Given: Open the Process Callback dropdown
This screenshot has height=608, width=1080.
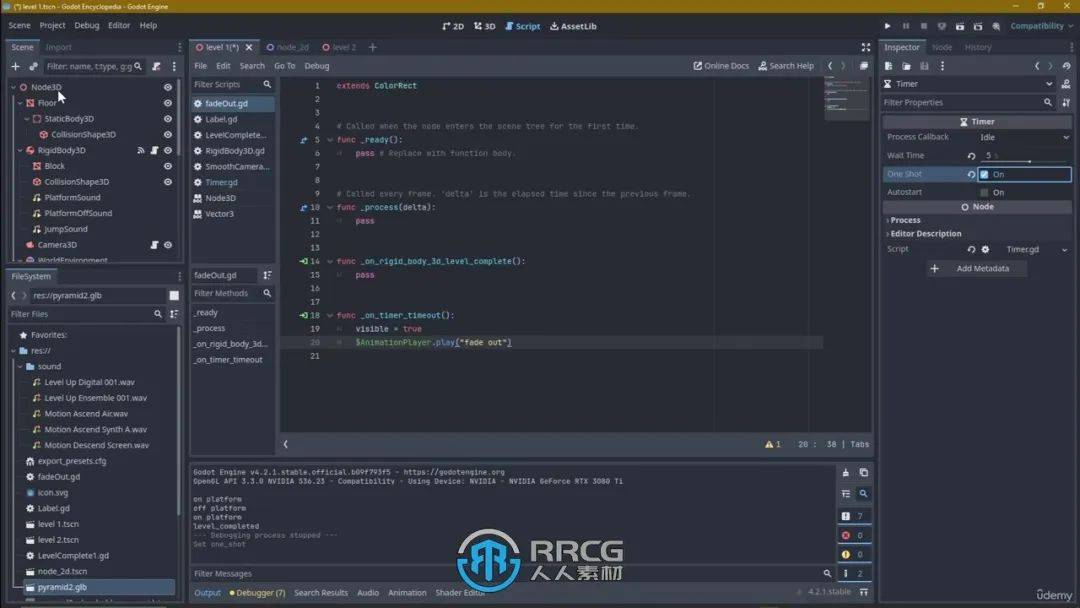Looking at the screenshot, I should 1023,137.
